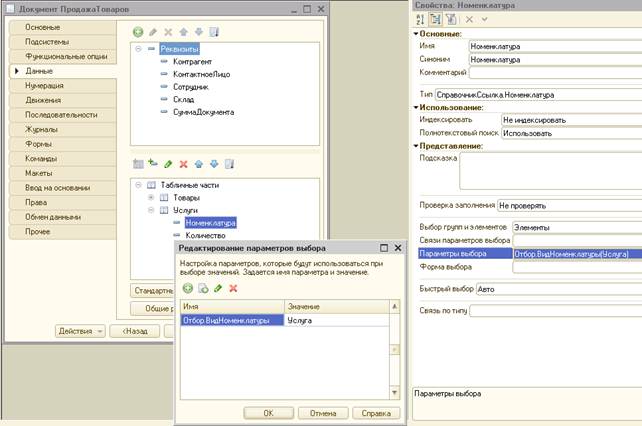Open the Макеты tab
642x426 pixels.
(x=63, y=173)
